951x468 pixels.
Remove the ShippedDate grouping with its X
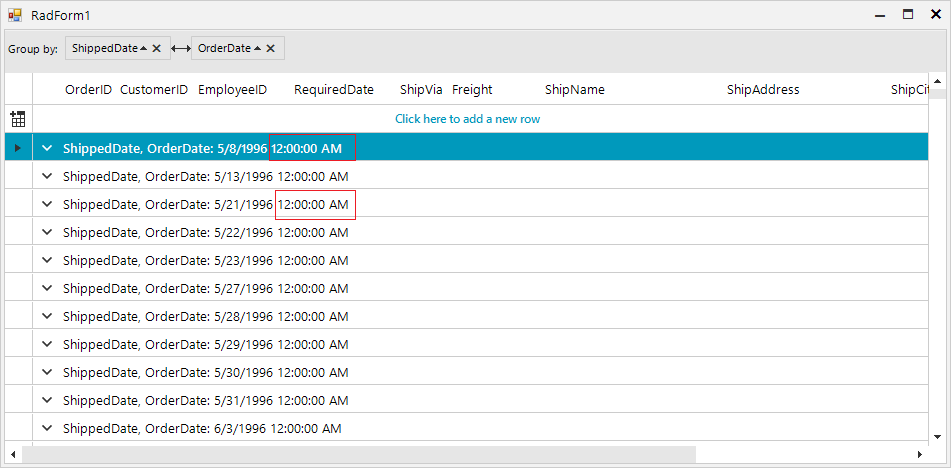156,48
